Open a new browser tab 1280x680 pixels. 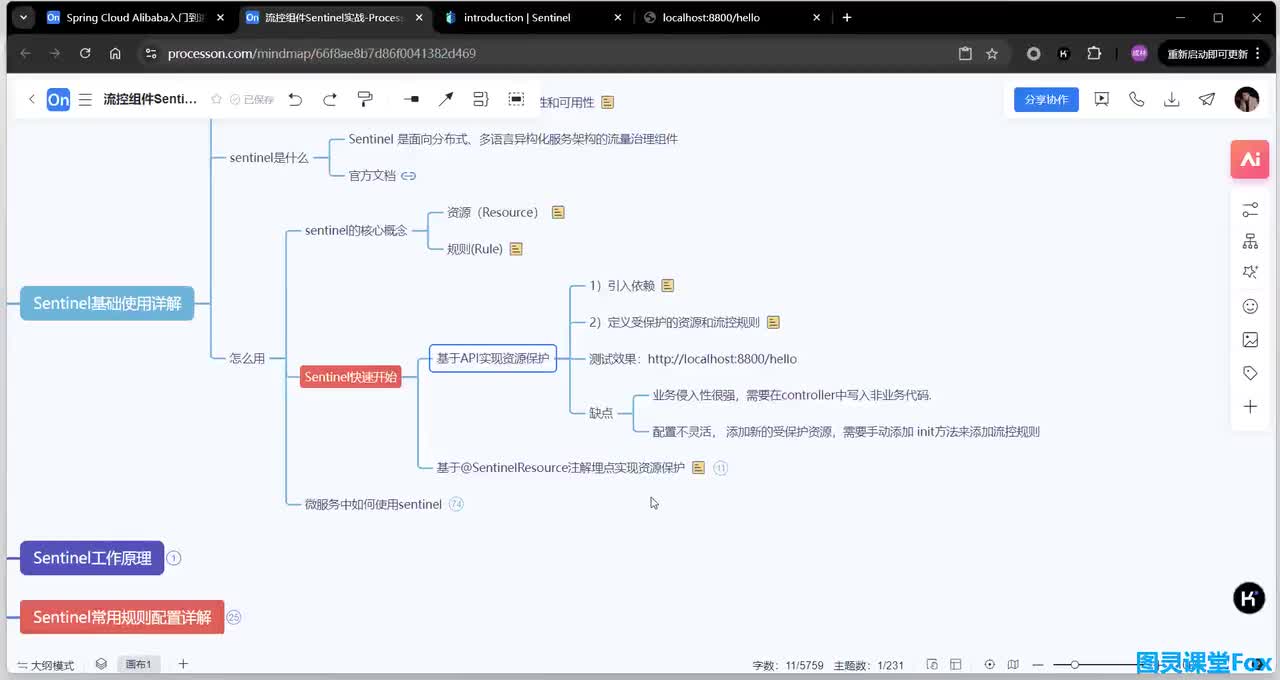click(847, 17)
